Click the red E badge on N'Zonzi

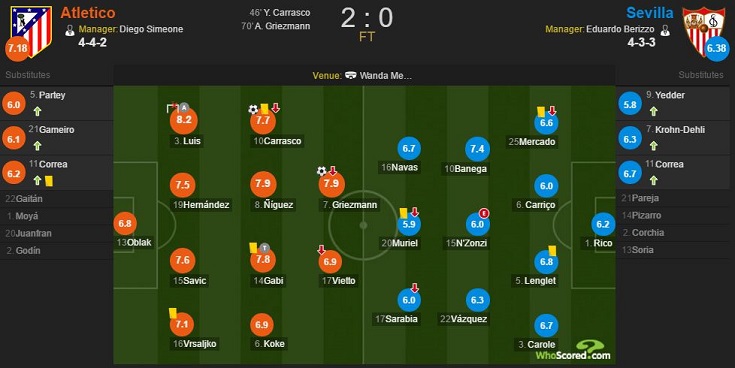pos(484,214)
